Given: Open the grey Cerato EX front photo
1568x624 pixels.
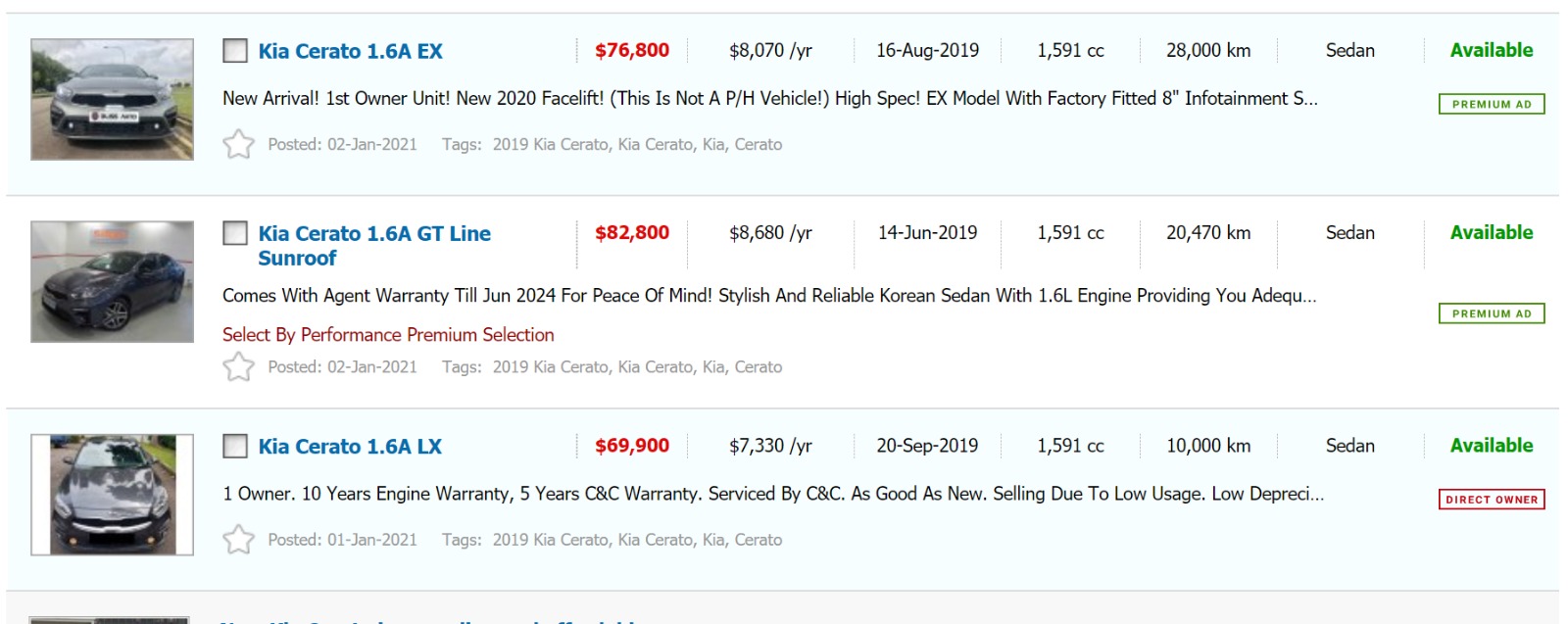Looking at the screenshot, I should (112, 100).
